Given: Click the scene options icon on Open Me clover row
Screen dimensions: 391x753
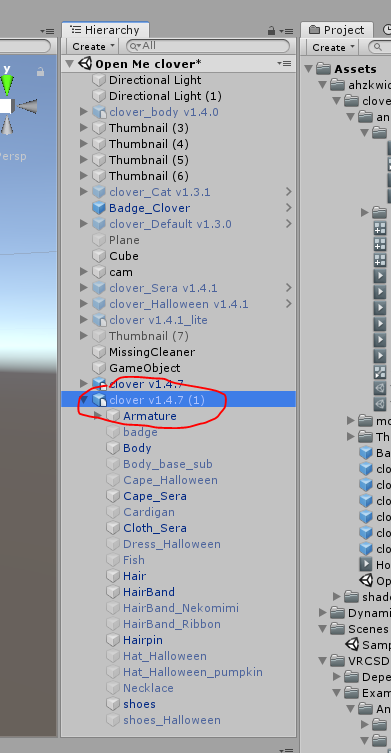Looking at the screenshot, I should (x=284, y=63).
